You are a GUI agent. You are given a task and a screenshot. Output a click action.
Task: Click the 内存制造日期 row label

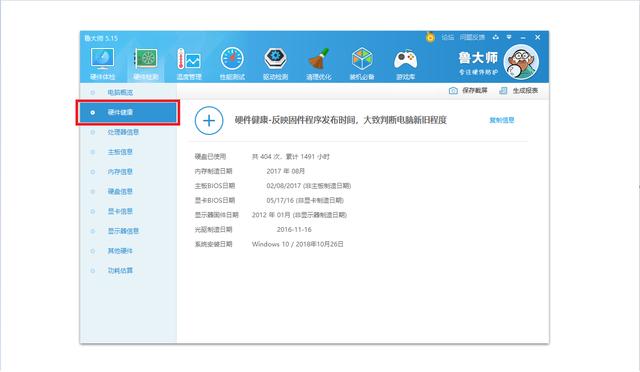pyautogui.click(x=213, y=171)
